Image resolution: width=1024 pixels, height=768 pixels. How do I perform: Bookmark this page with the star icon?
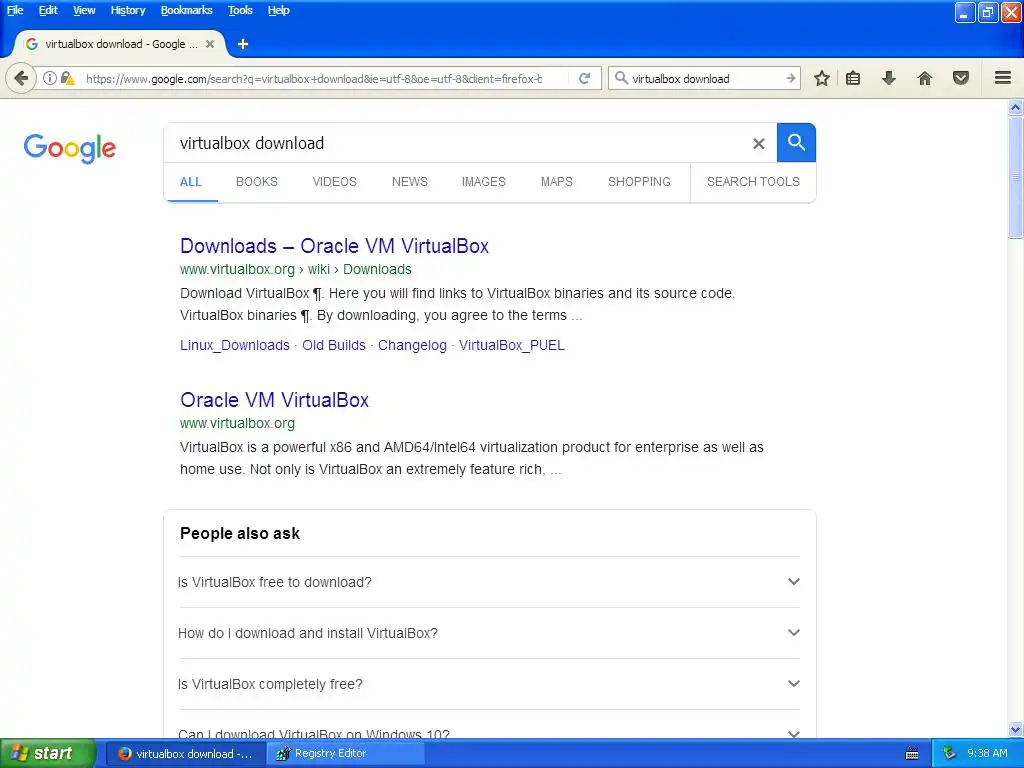822,78
